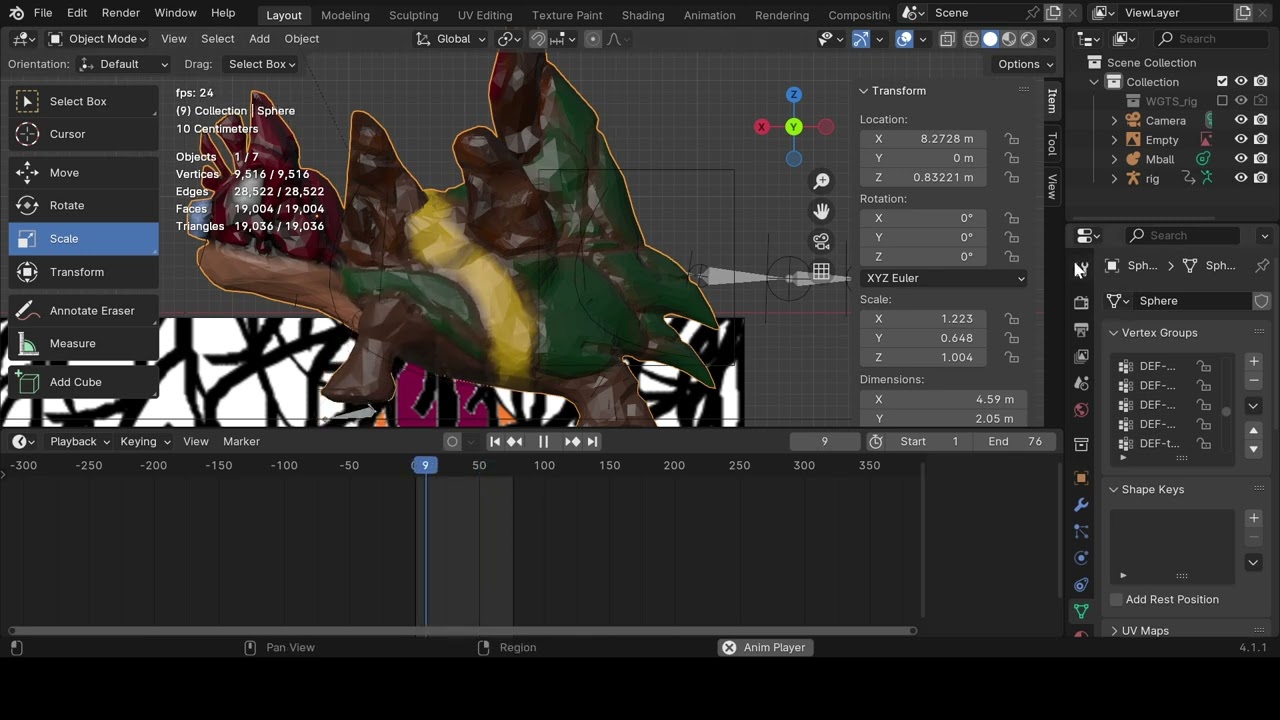
Task: Click the current frame number field
Action: (824, 441)
